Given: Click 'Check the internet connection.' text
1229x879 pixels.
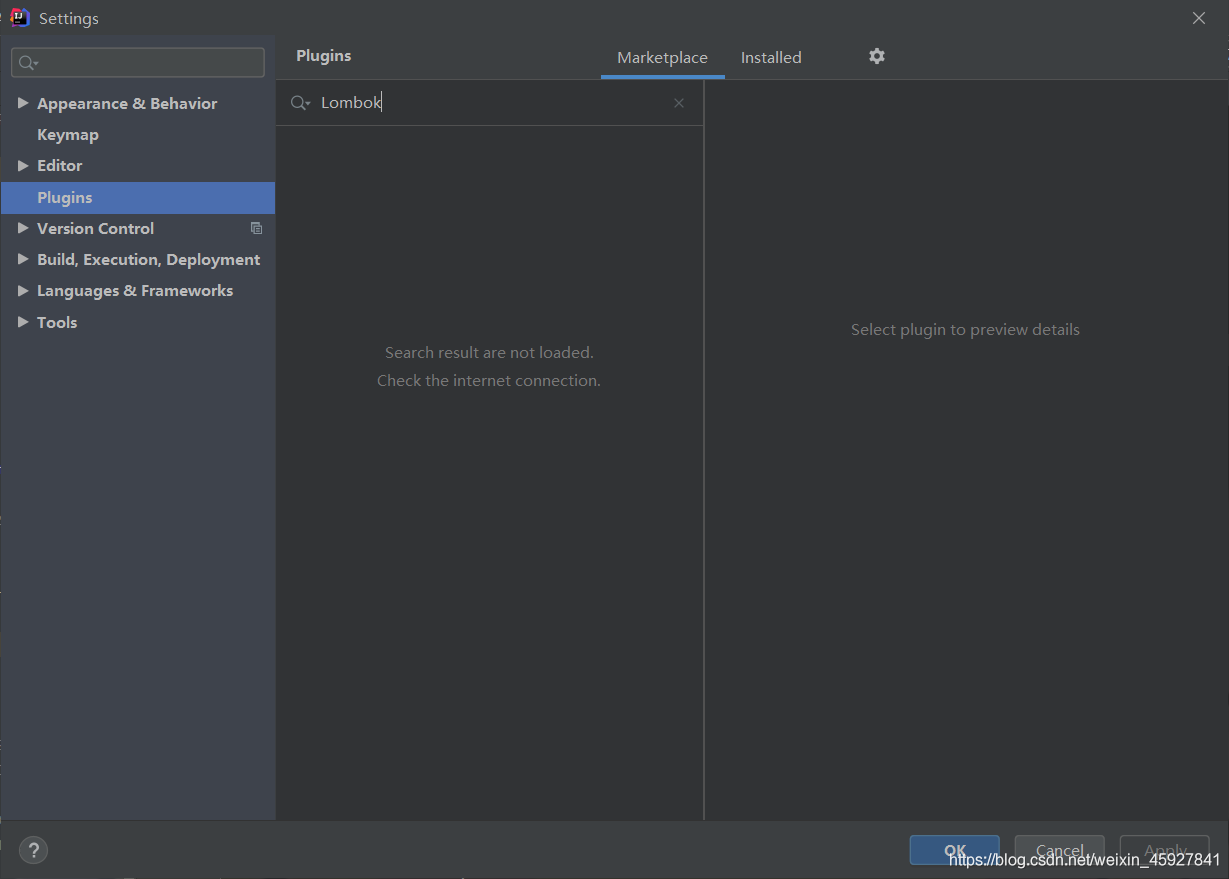Looking at the screenshot, I should [489, 380].
